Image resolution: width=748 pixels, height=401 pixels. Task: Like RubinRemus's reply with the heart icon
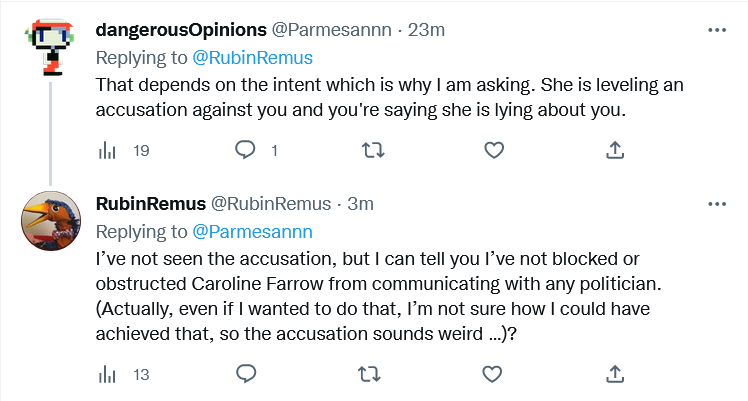coord(492,374)
